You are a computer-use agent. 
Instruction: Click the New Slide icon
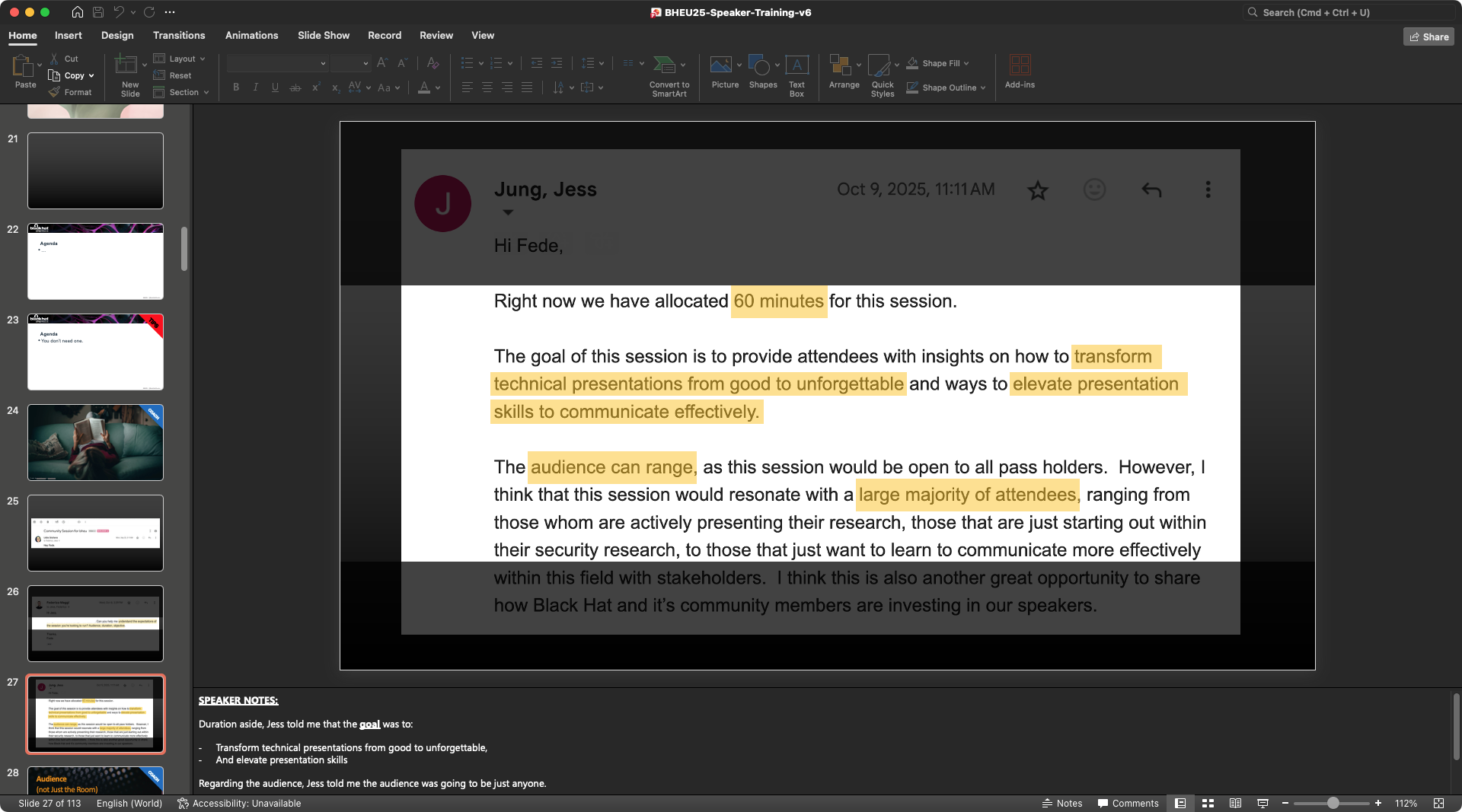tap(126, 65)
